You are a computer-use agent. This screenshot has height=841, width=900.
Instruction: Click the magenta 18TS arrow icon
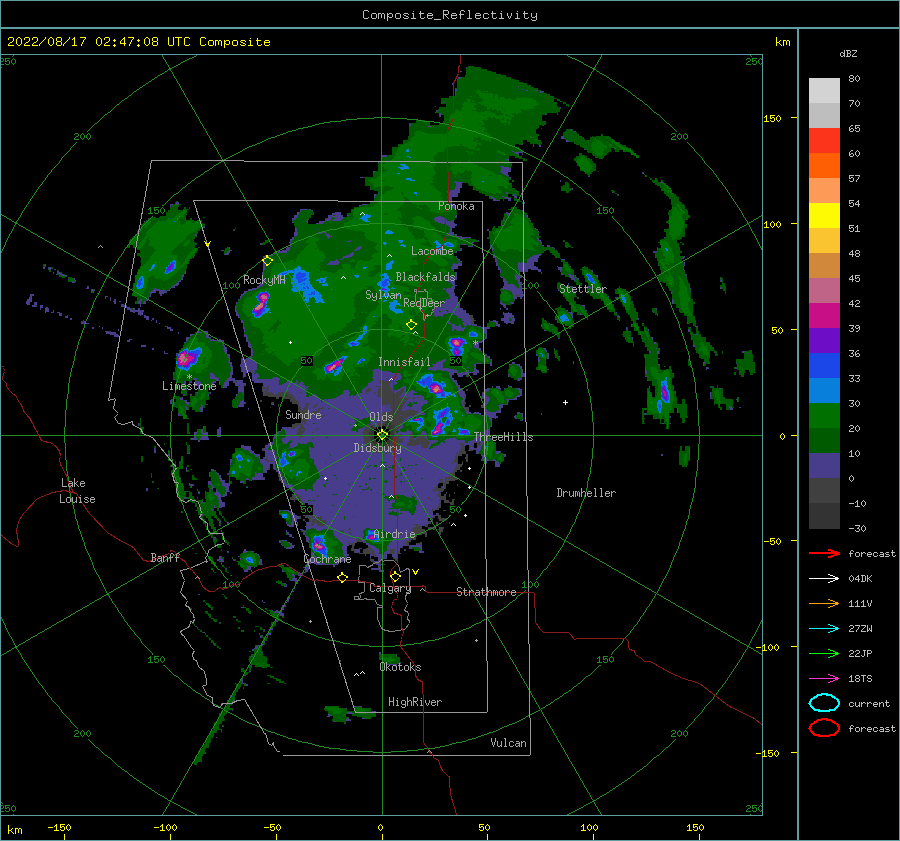click(x=824, y=679)
